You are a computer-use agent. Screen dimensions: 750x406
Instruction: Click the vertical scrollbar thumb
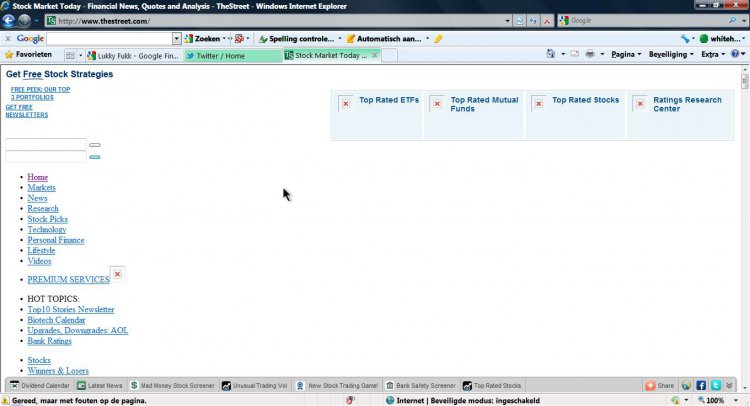pyautogui.click(x=745, y=82)
